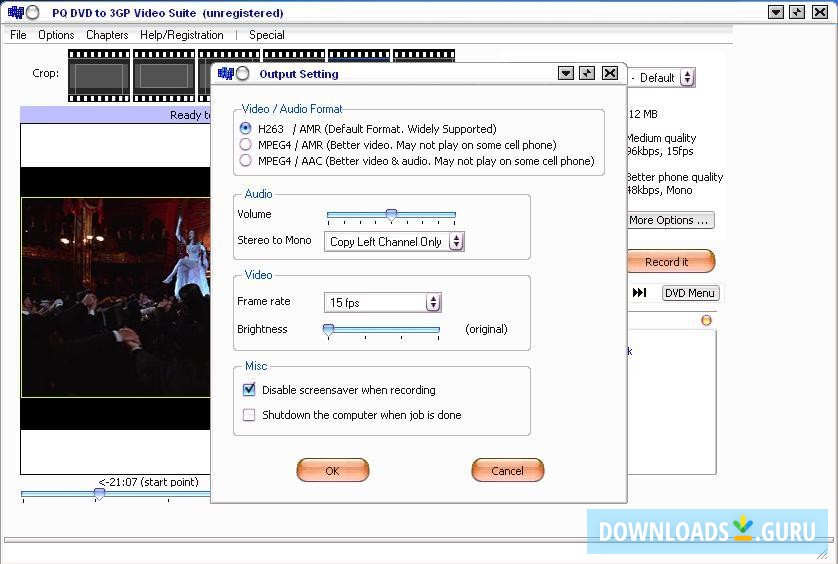Select the first crop filmstrip thumbnail
This screenshot has height=564, width=838.
(x=99, y=76)
